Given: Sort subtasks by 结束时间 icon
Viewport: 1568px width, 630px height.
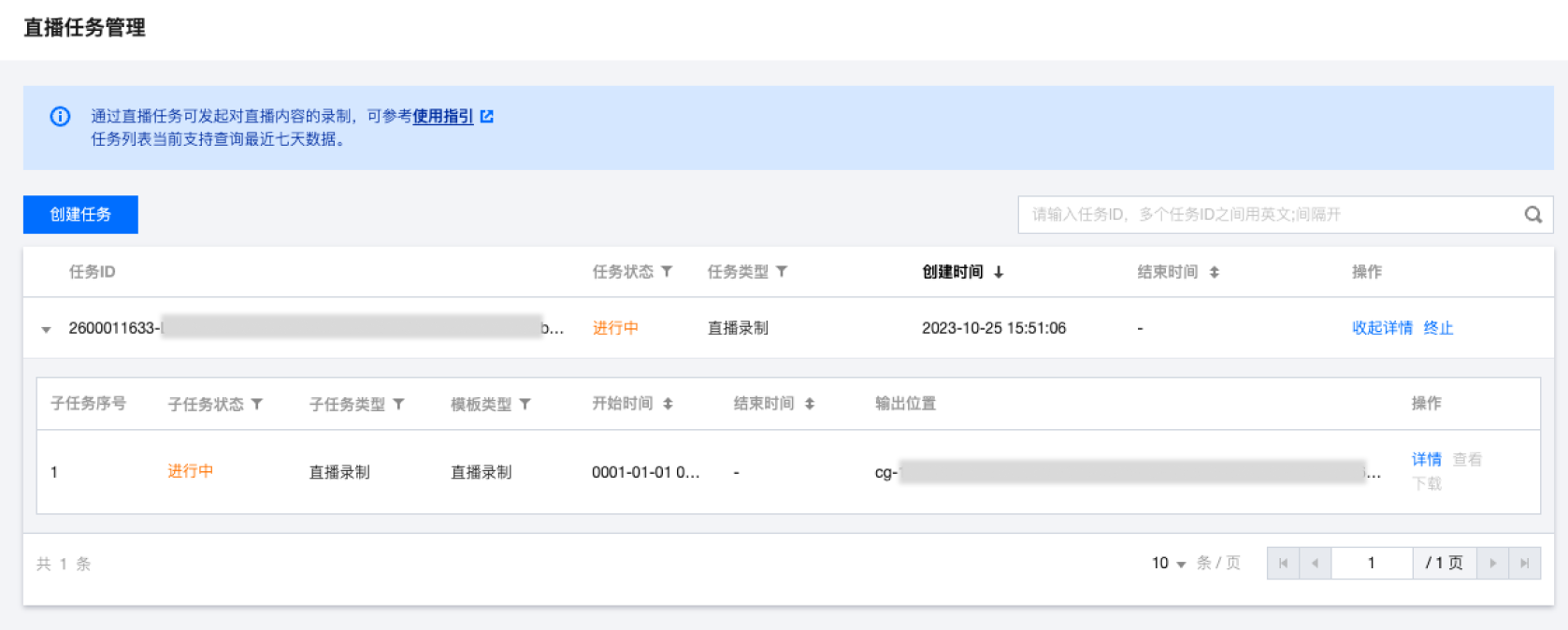Looking at the screenshot, I should point(810,405).
